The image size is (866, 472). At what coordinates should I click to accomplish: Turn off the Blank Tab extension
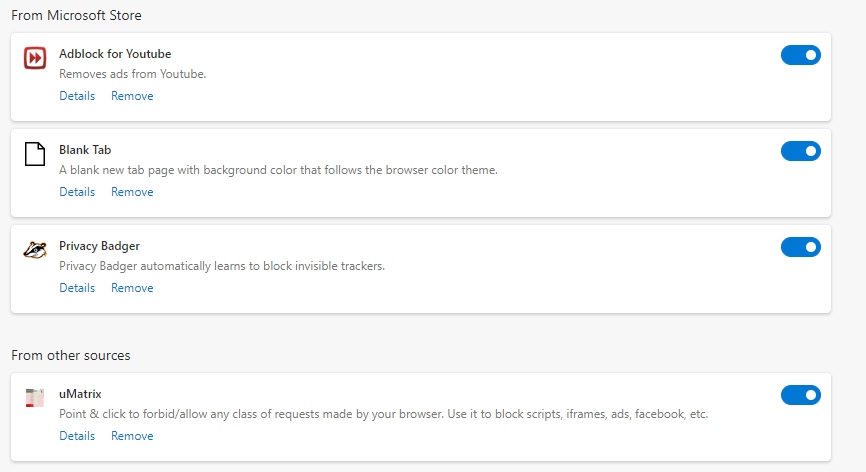pos(800,151)
